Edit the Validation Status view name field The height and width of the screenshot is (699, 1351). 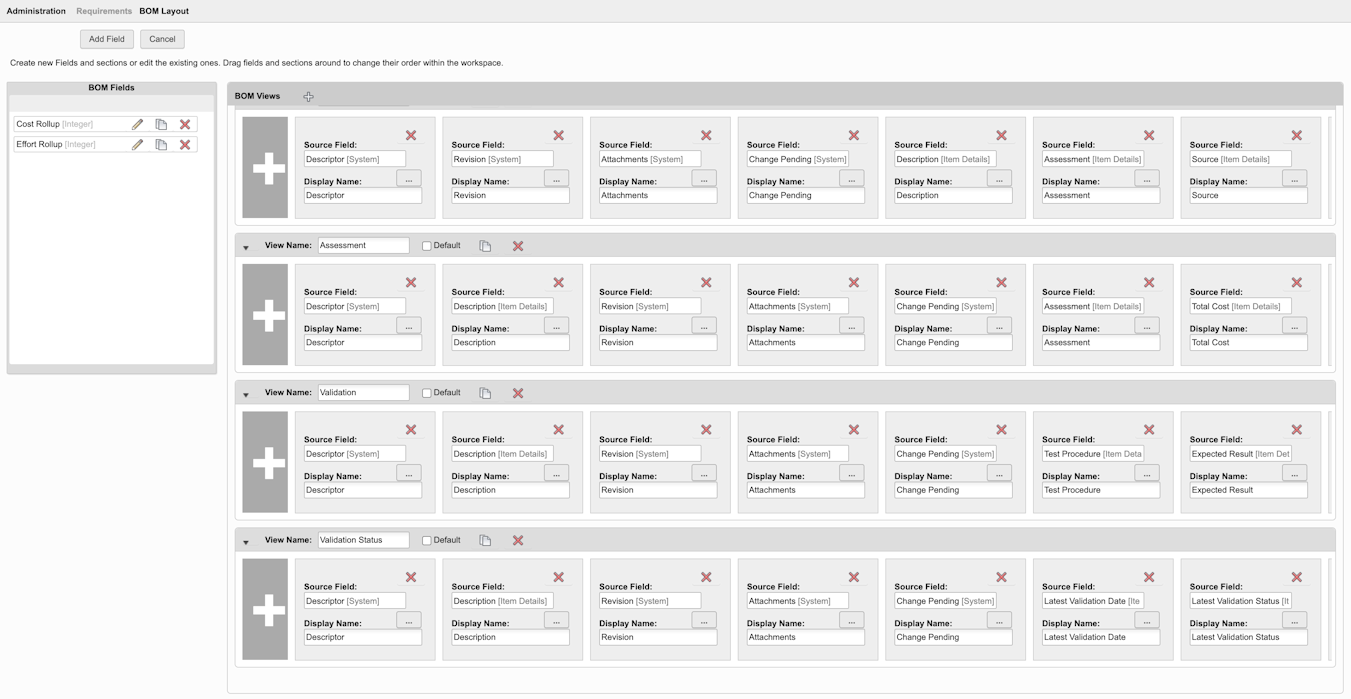tap(363, 540)
